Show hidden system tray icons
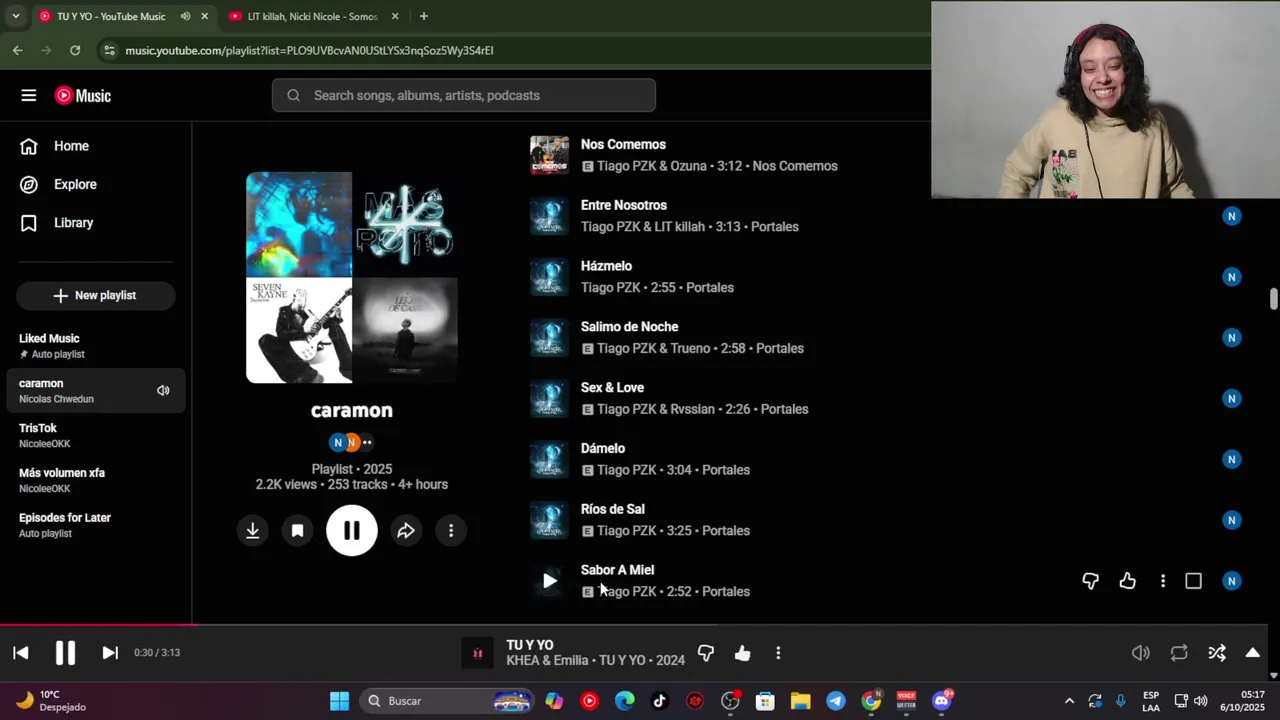Viewport: 1280px width, 720px height. click(x=1069, y=701)
